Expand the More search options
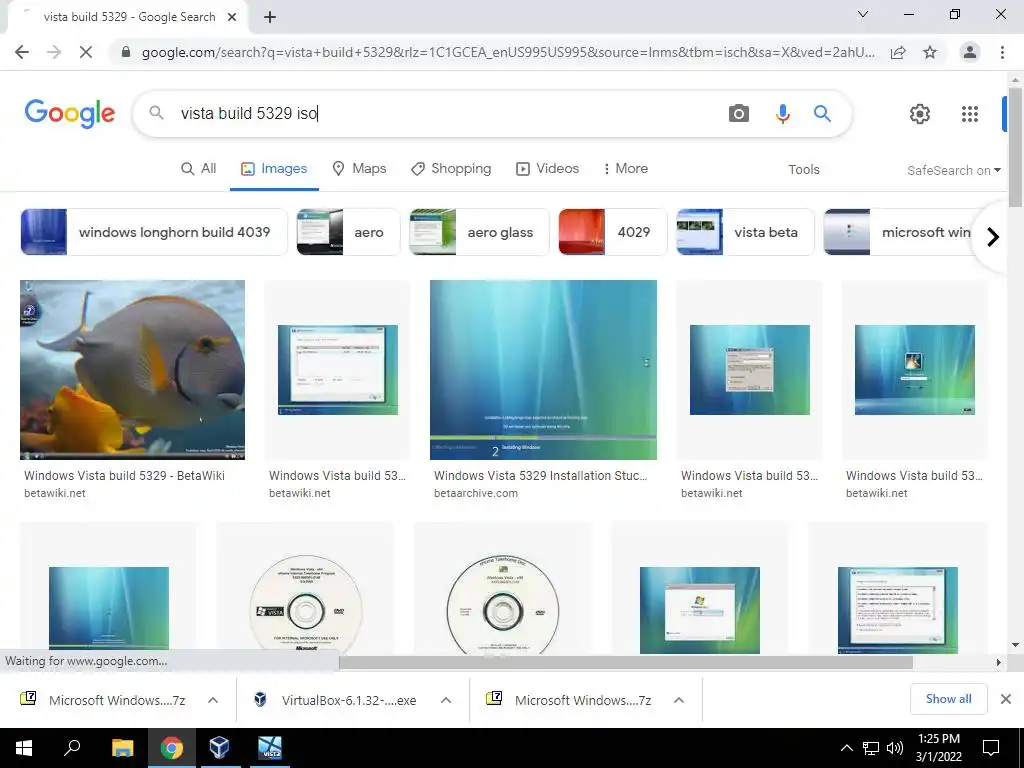 (x=626, y=168)
